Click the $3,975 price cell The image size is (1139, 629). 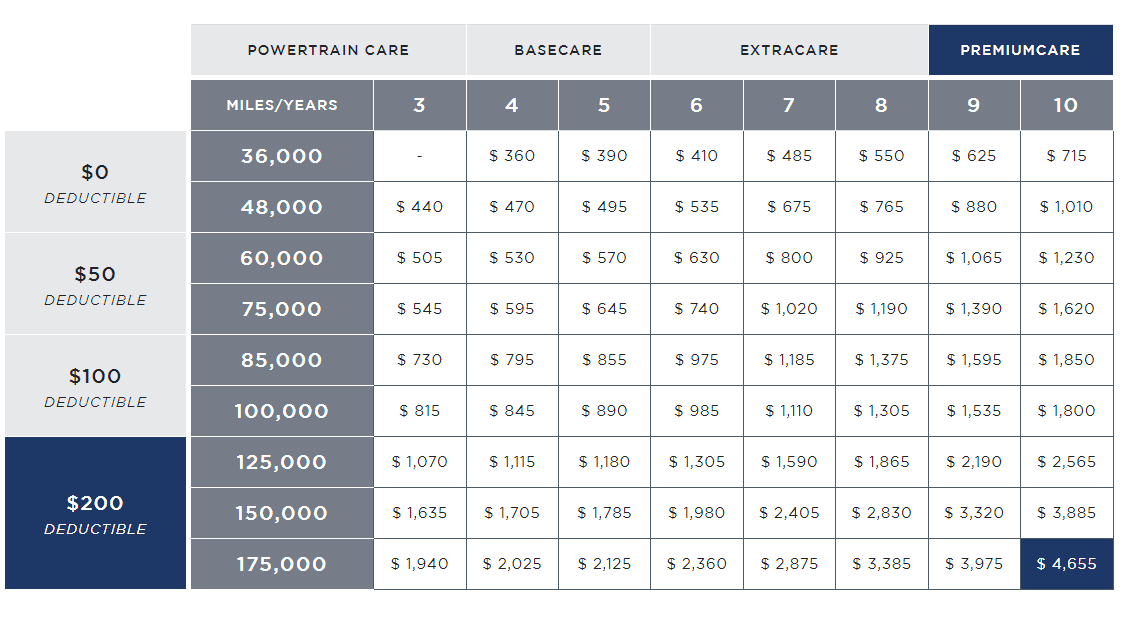[x=974, y=564]
